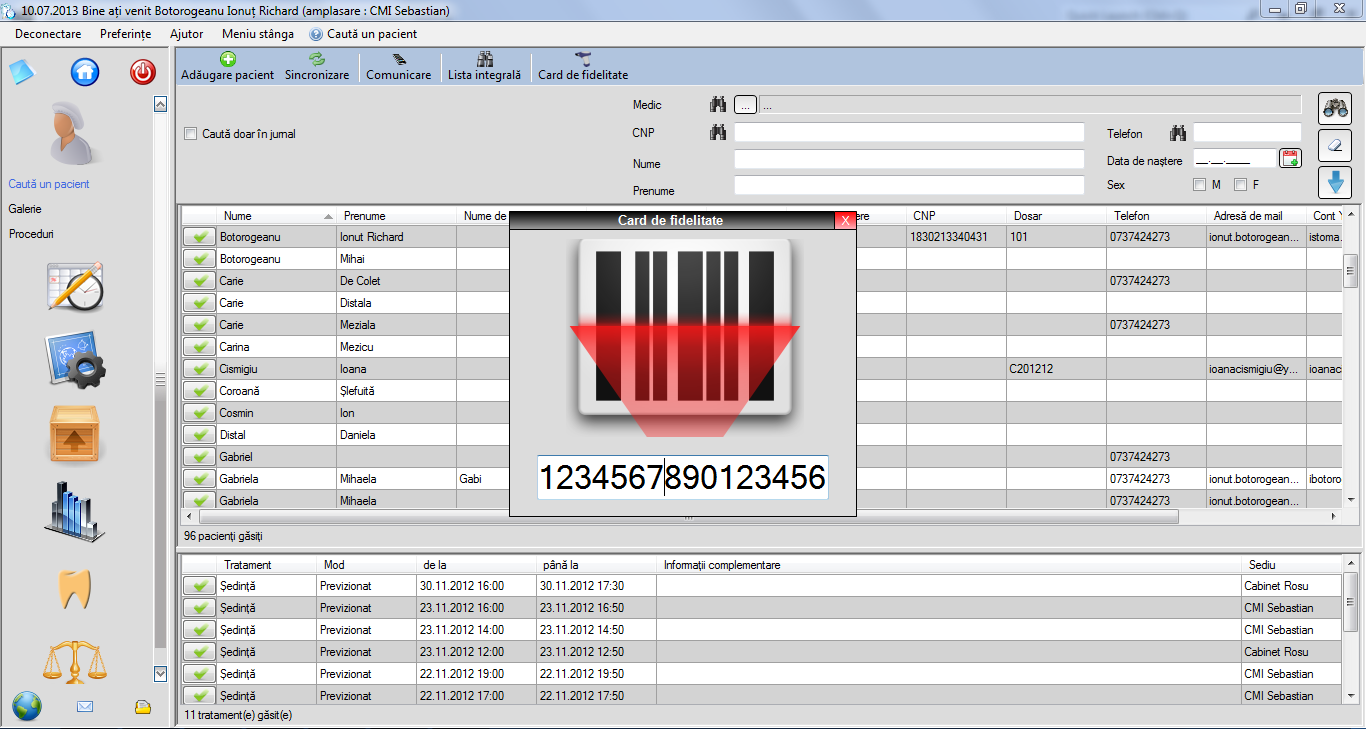
Task: Click the Card de fidelitate toolbar button
Action: 583,67
